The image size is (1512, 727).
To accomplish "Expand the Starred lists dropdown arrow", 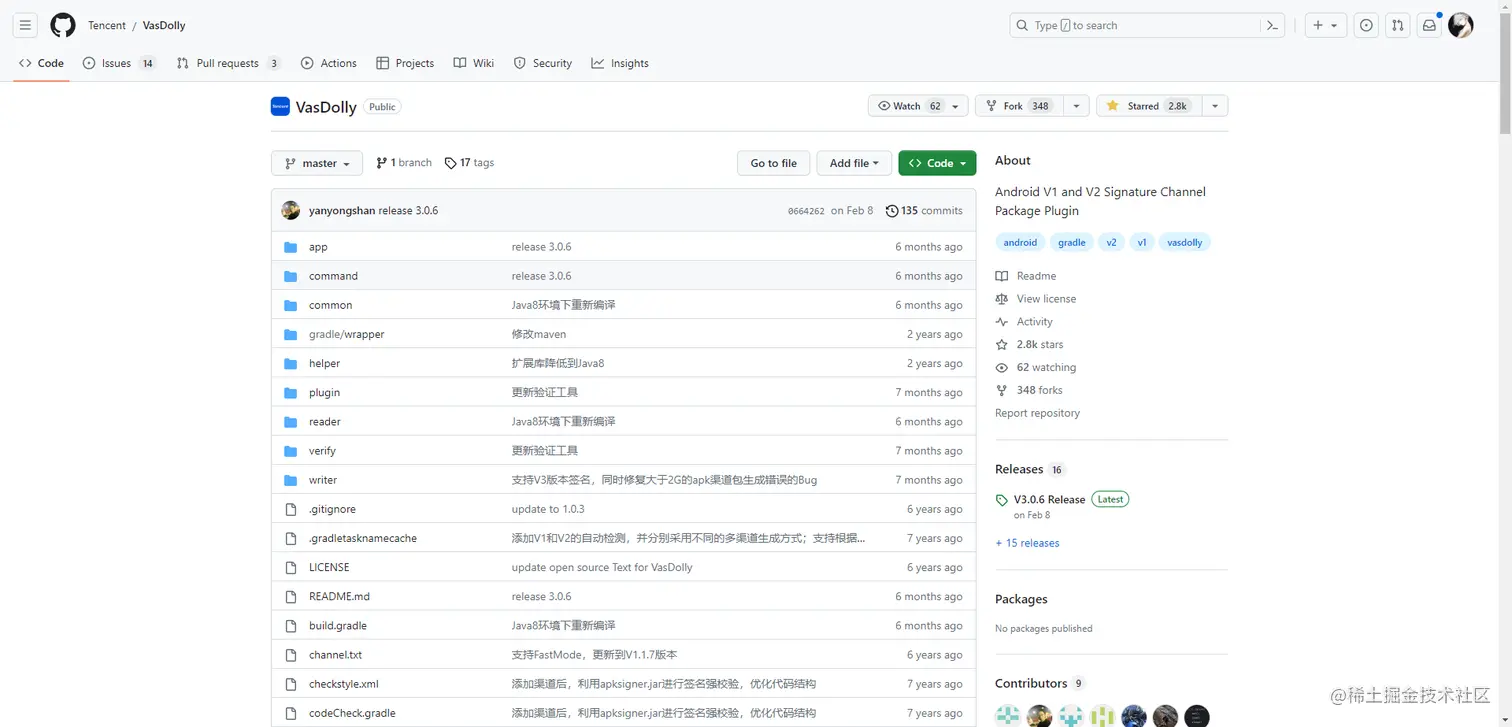I will (1215, 106).
